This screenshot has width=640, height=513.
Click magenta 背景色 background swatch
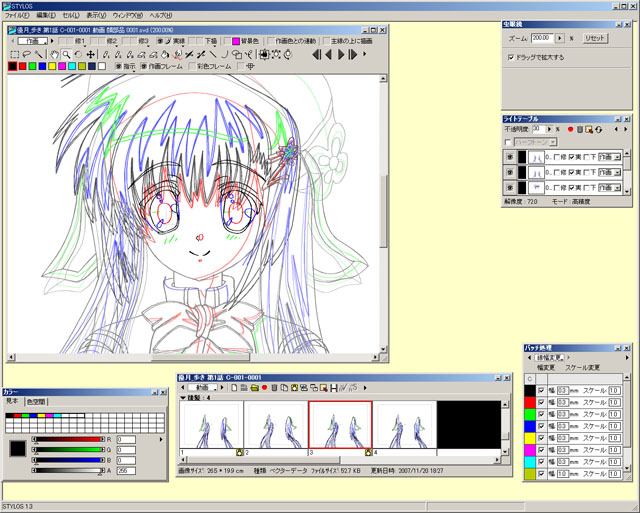(x=236, y=41)
